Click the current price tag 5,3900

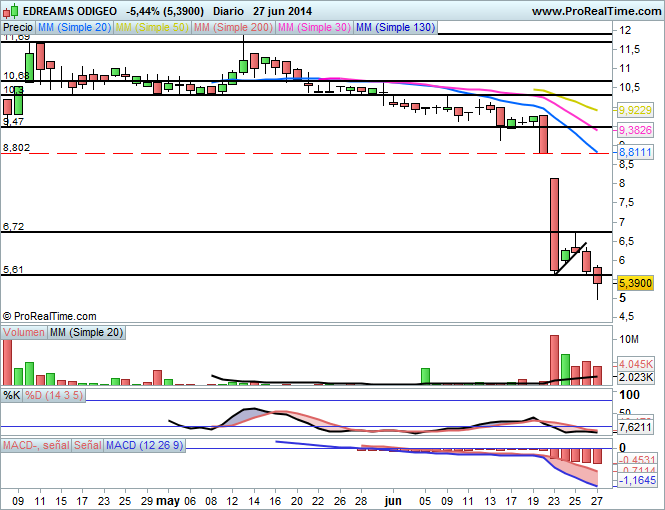pos(635,283)
